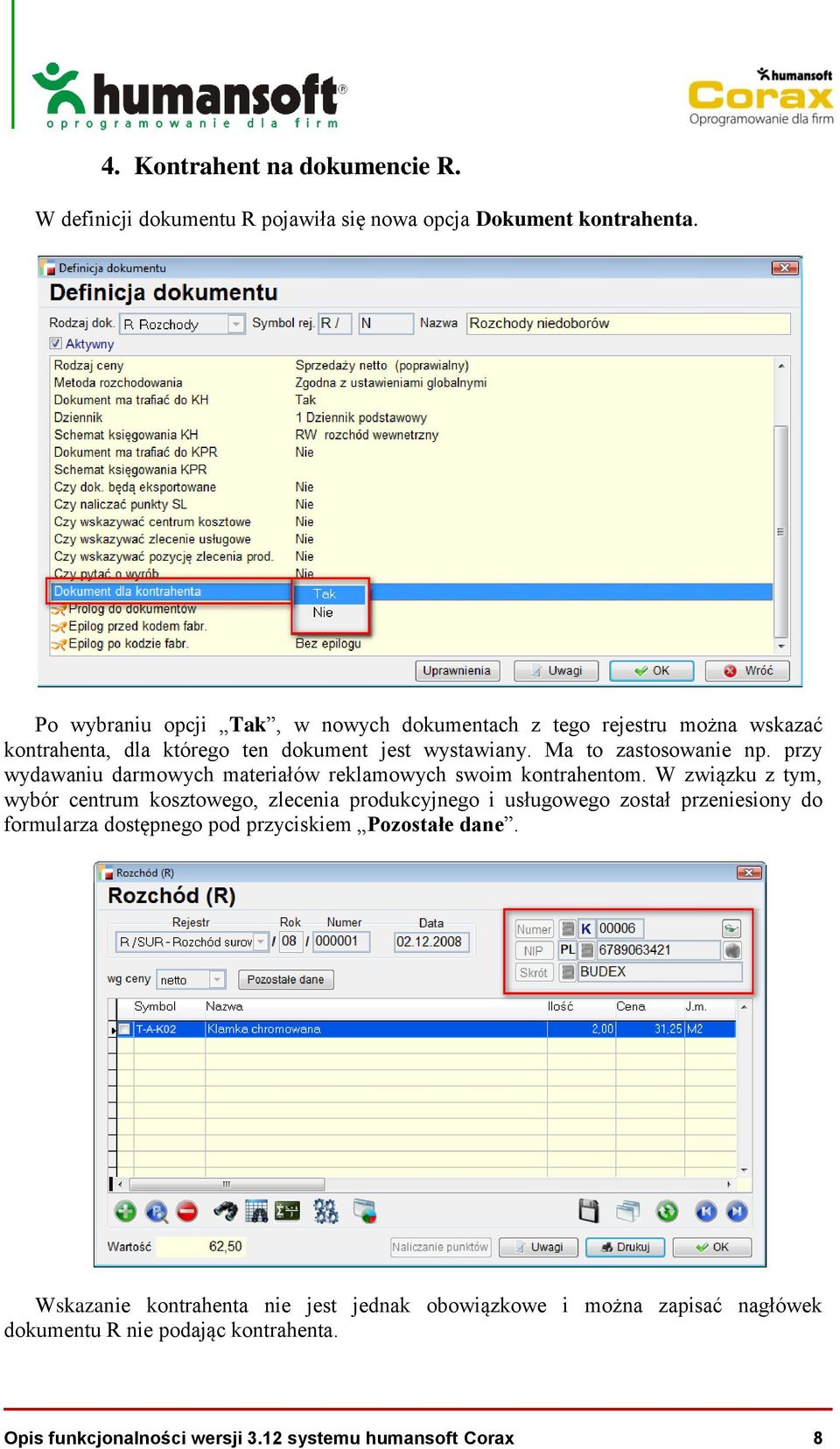The image size is (840, 1449).
Task: Click OK in the Rozchód (R) window
Action: pos(712,1247)
